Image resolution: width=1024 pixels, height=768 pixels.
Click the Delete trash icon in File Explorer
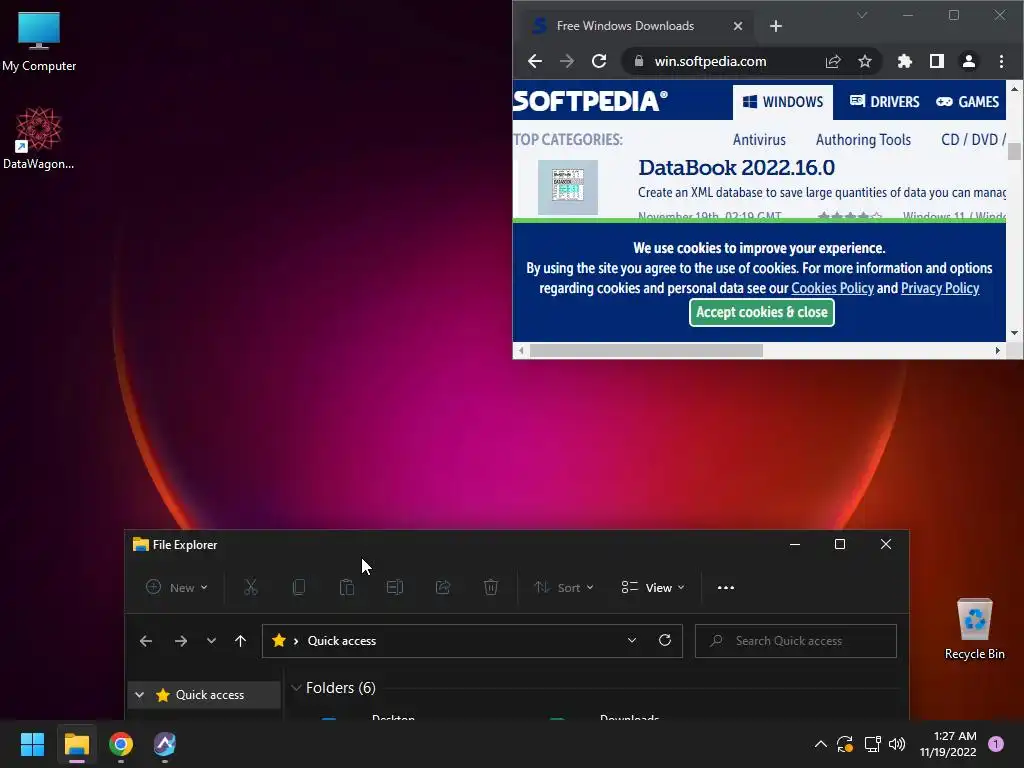(490, 588)
